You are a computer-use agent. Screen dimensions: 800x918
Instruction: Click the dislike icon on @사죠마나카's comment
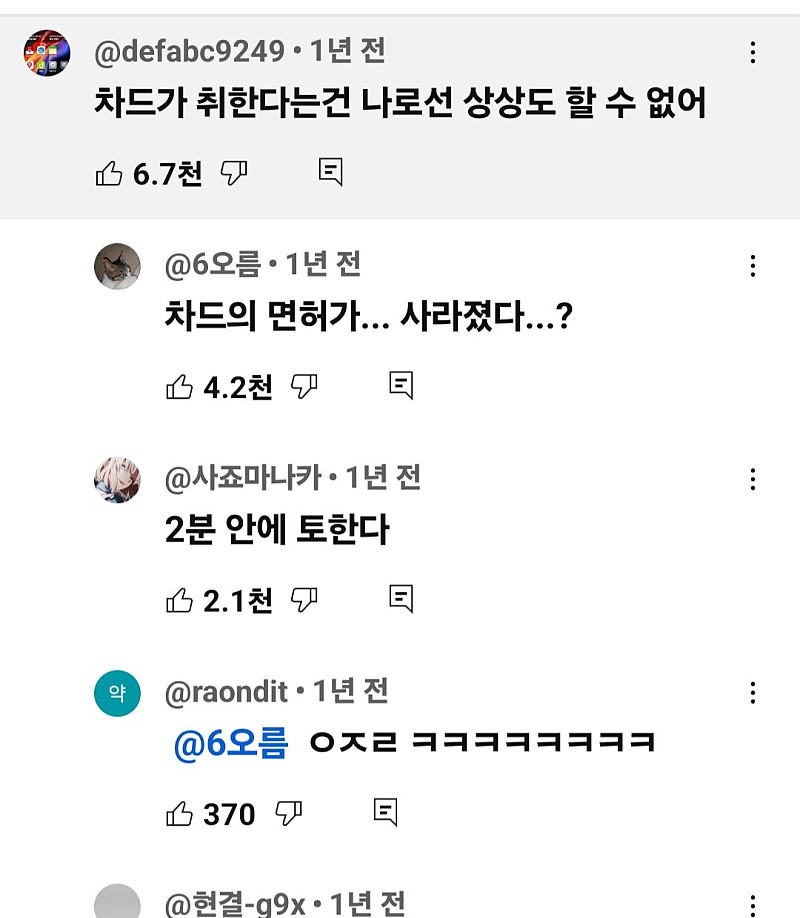(x=305, y=599)
